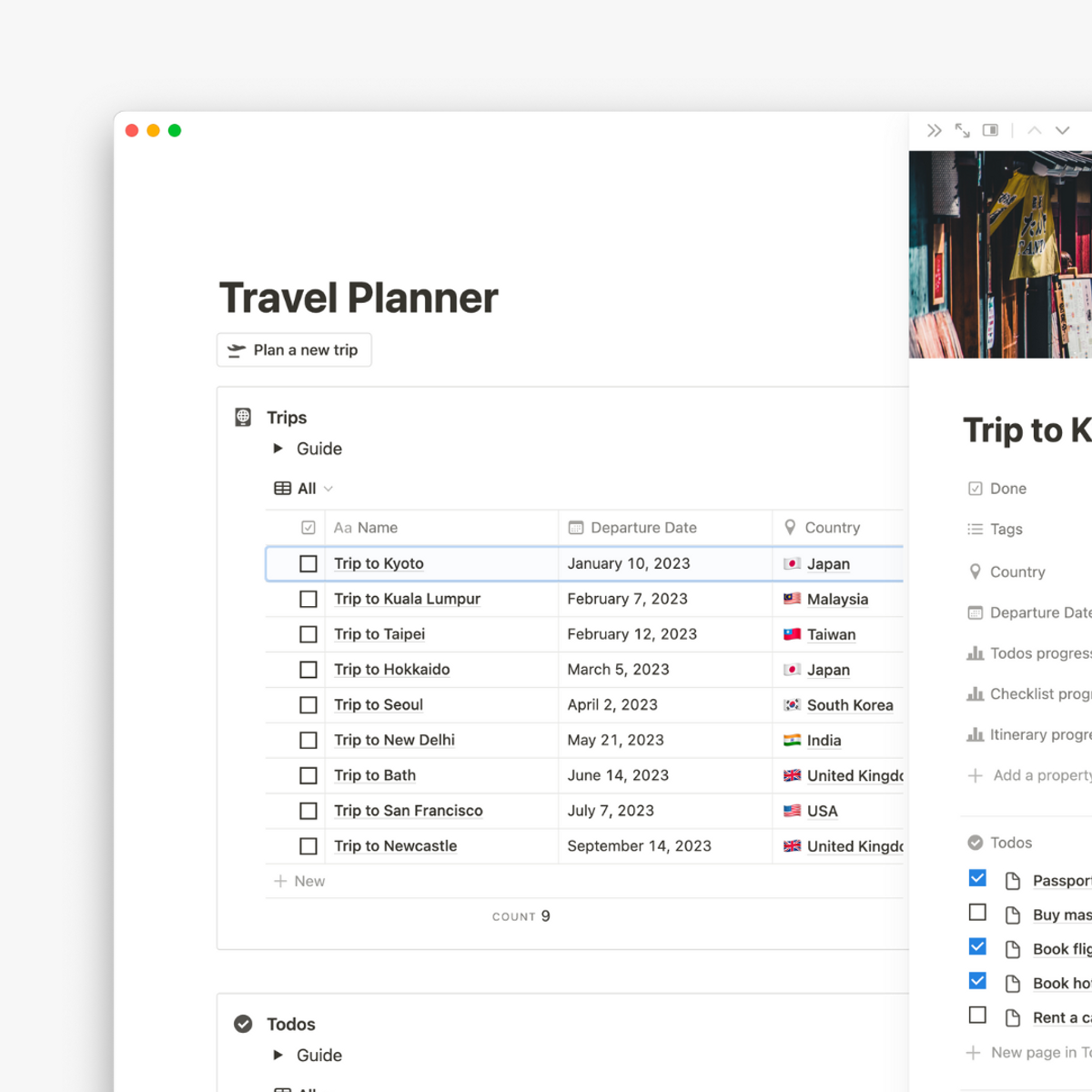Viewport: 1092px width, 1092px height.
Task: Open the All view dropdown in Trips
Action: [304, 489]
